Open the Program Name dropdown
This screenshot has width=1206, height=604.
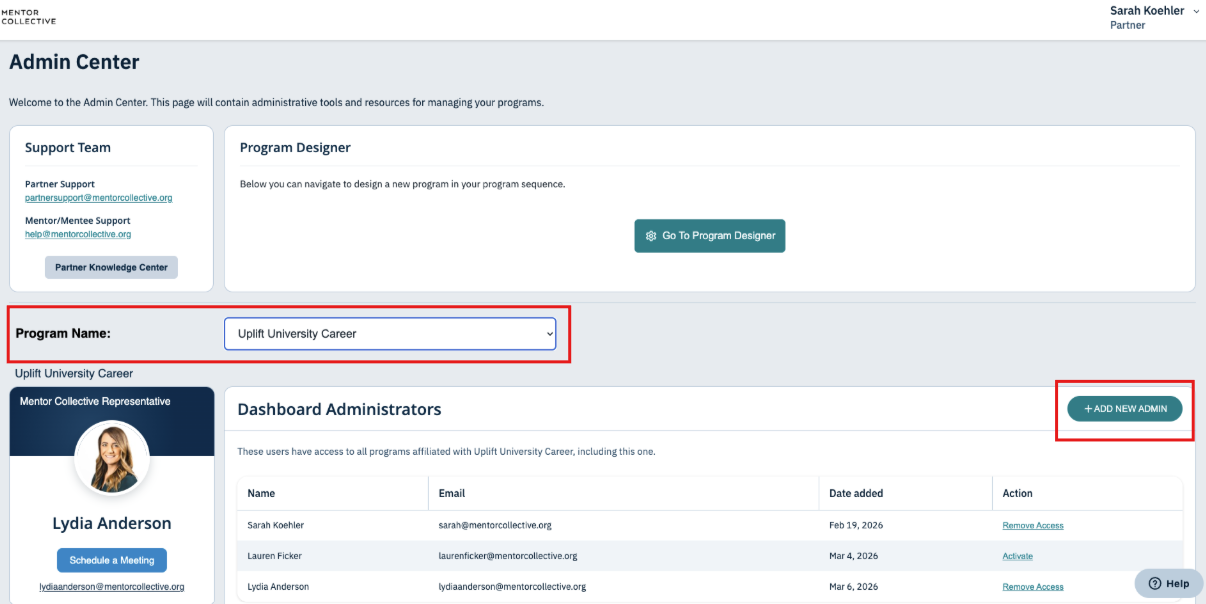click(x=390, y=334)
